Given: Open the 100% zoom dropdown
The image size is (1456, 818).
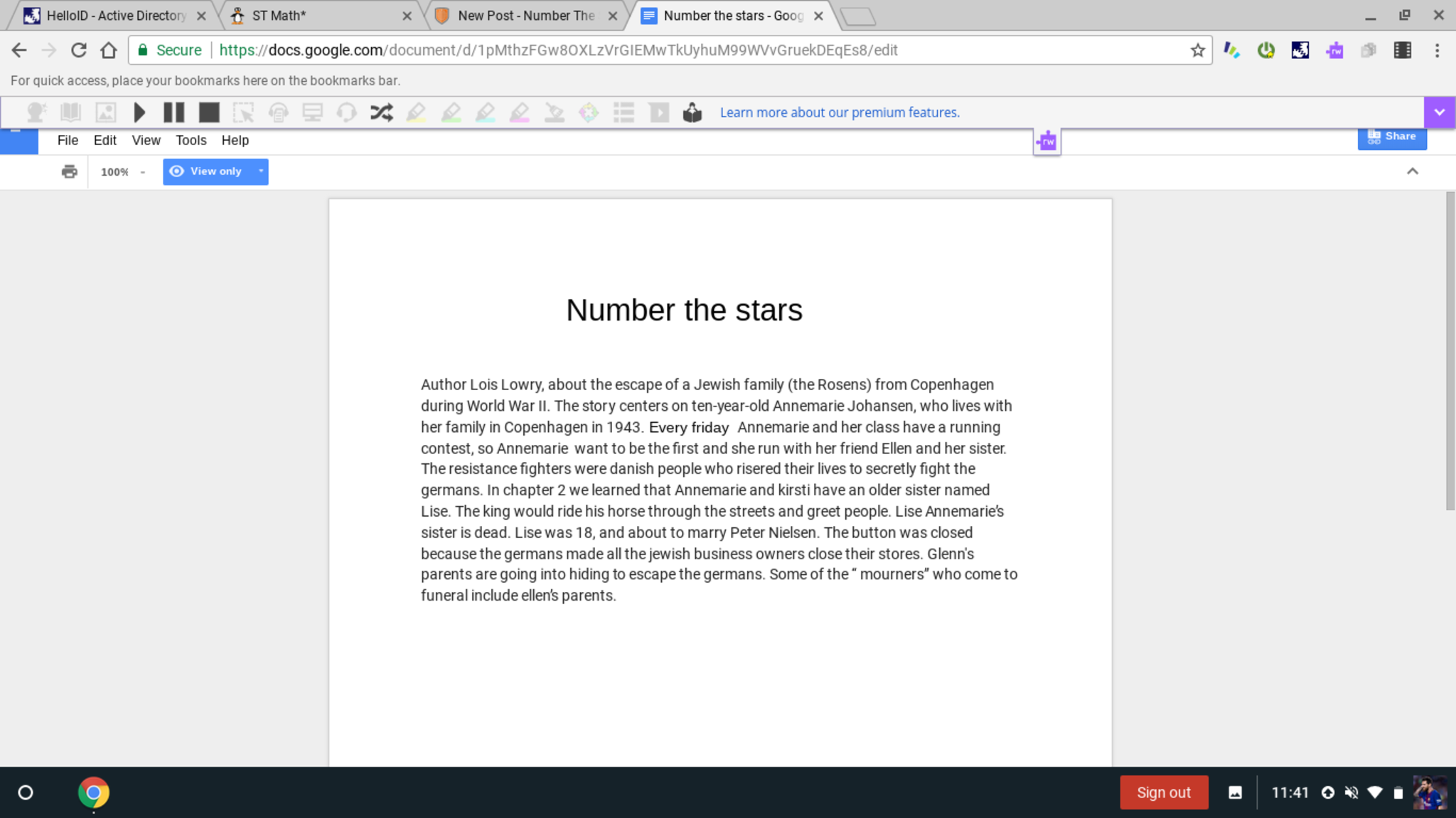Looking at the screenshot, I should click(122, 172).
